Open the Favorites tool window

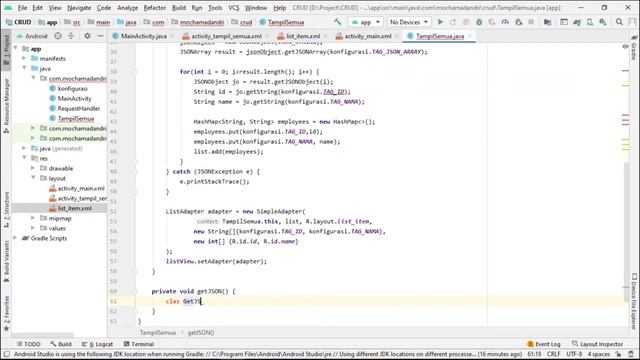click(x=6, y=313)
